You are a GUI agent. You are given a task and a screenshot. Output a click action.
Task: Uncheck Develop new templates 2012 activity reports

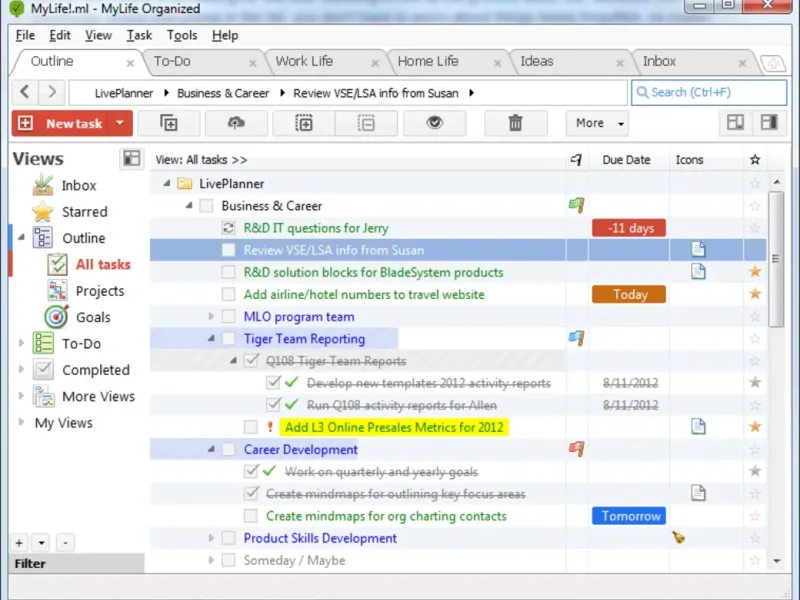click(x=273, y=383)
